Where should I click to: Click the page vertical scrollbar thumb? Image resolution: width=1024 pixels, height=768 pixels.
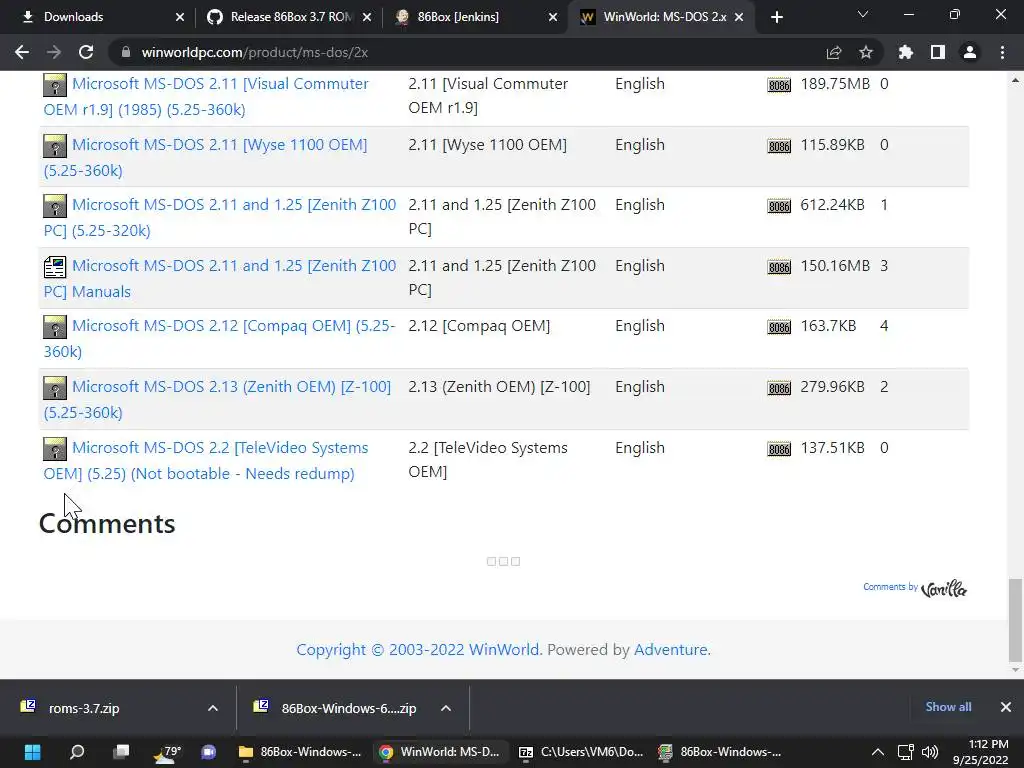tap(1014, 620)
